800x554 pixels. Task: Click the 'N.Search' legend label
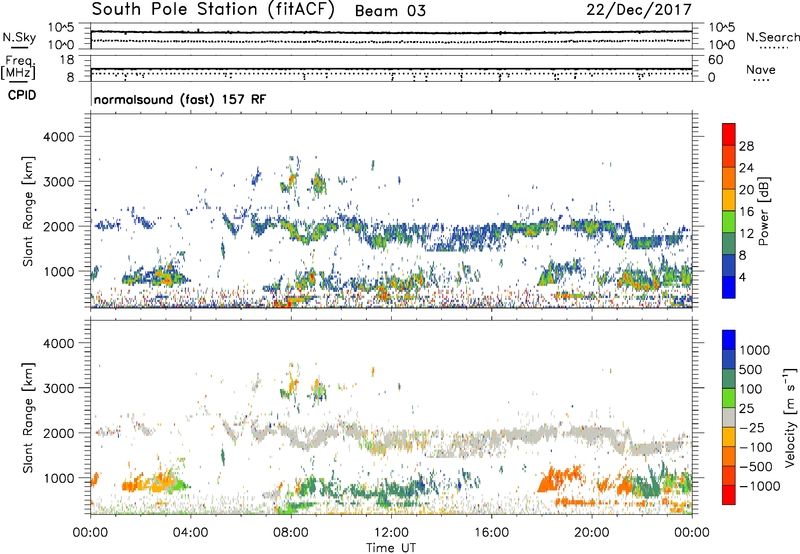click(x=772, y=37)
